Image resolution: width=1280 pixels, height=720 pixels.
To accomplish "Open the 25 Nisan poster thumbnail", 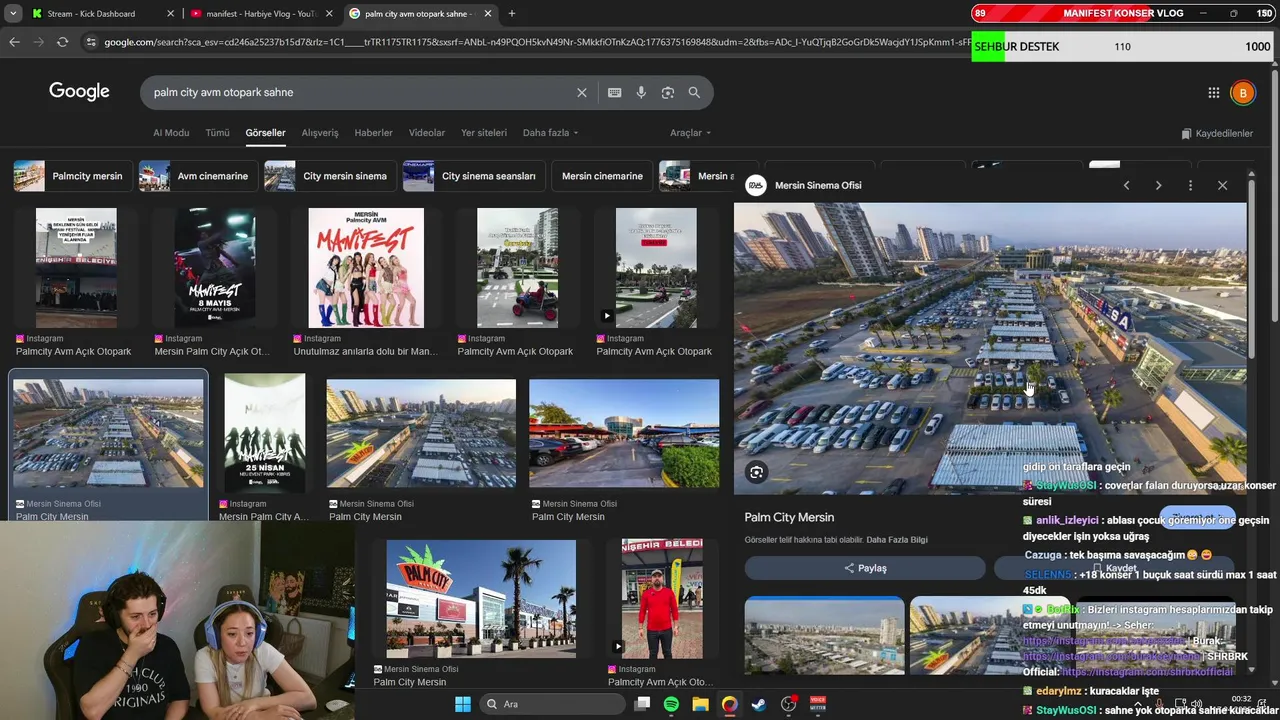I will point(265,433).
